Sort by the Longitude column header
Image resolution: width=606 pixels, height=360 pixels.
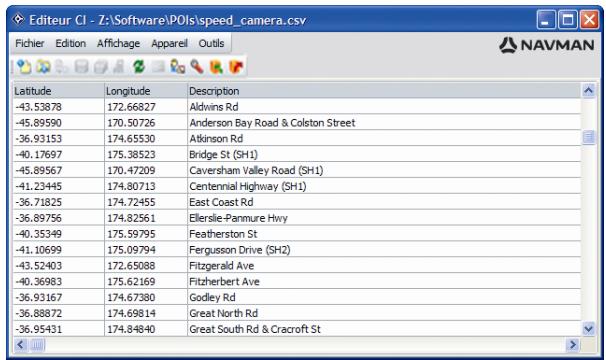click(146, 91)
